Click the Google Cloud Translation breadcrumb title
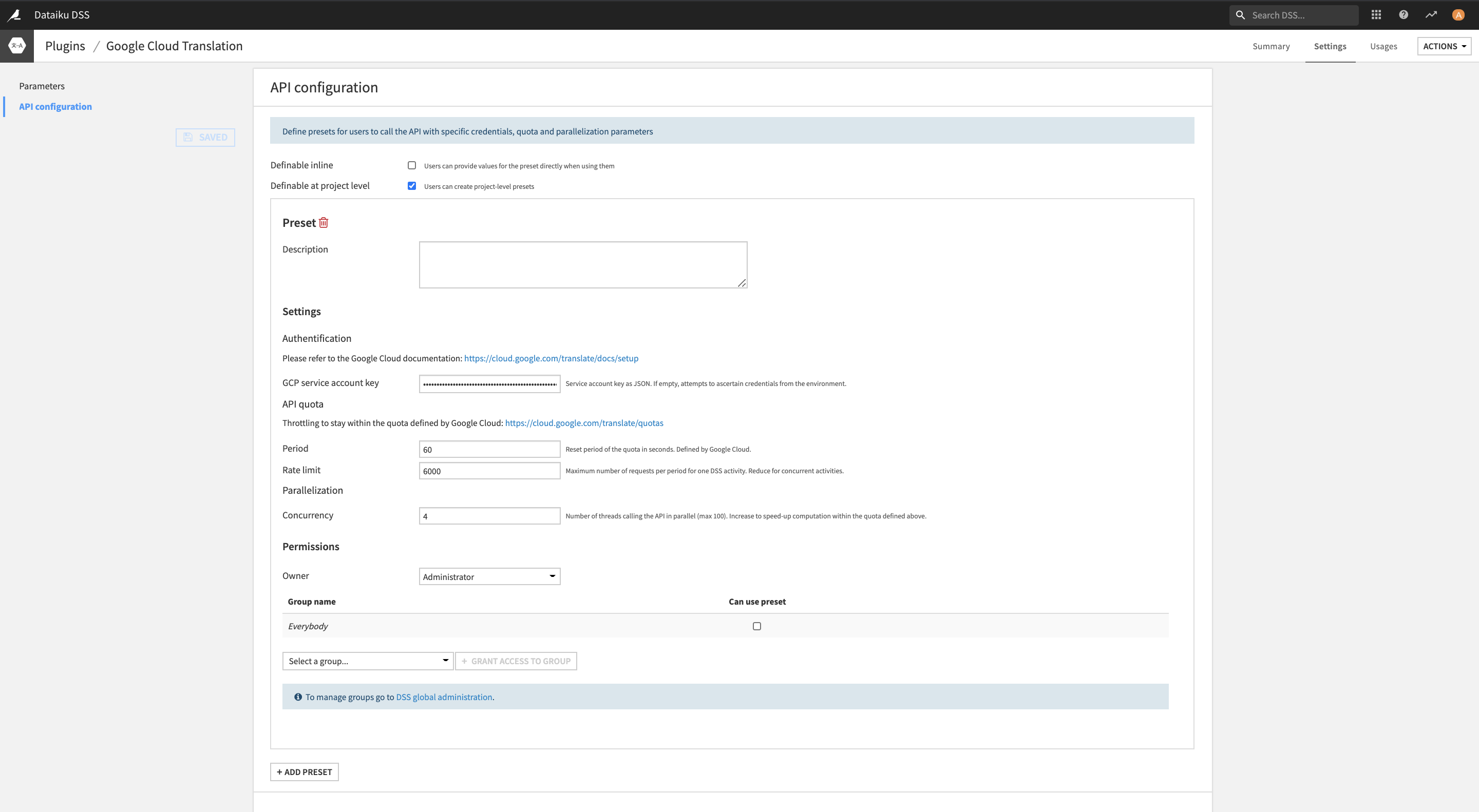The height and width of the screenshot is (812, 1479). pos(174,46)
